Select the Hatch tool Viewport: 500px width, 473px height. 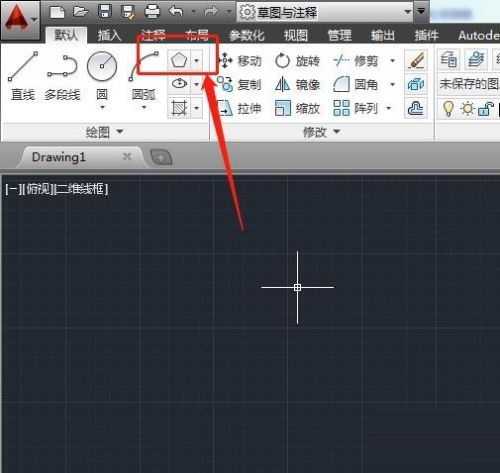click(x=179, y=108)
